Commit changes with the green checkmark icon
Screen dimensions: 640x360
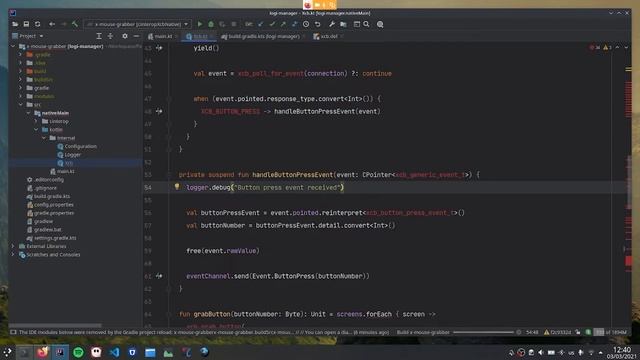click(x=272, y=24)
